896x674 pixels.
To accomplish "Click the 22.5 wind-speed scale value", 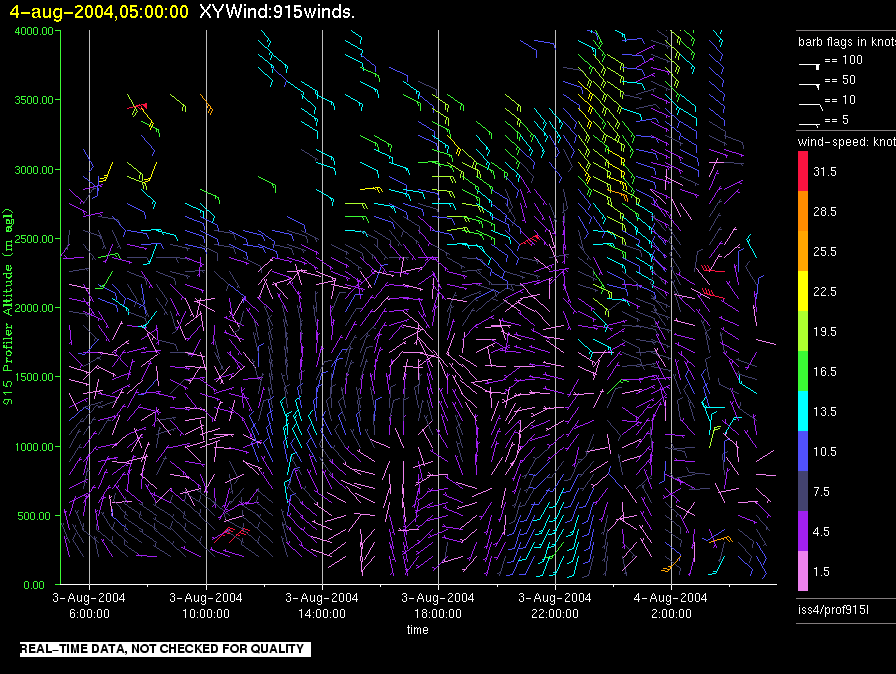I will tap(825, 291).
